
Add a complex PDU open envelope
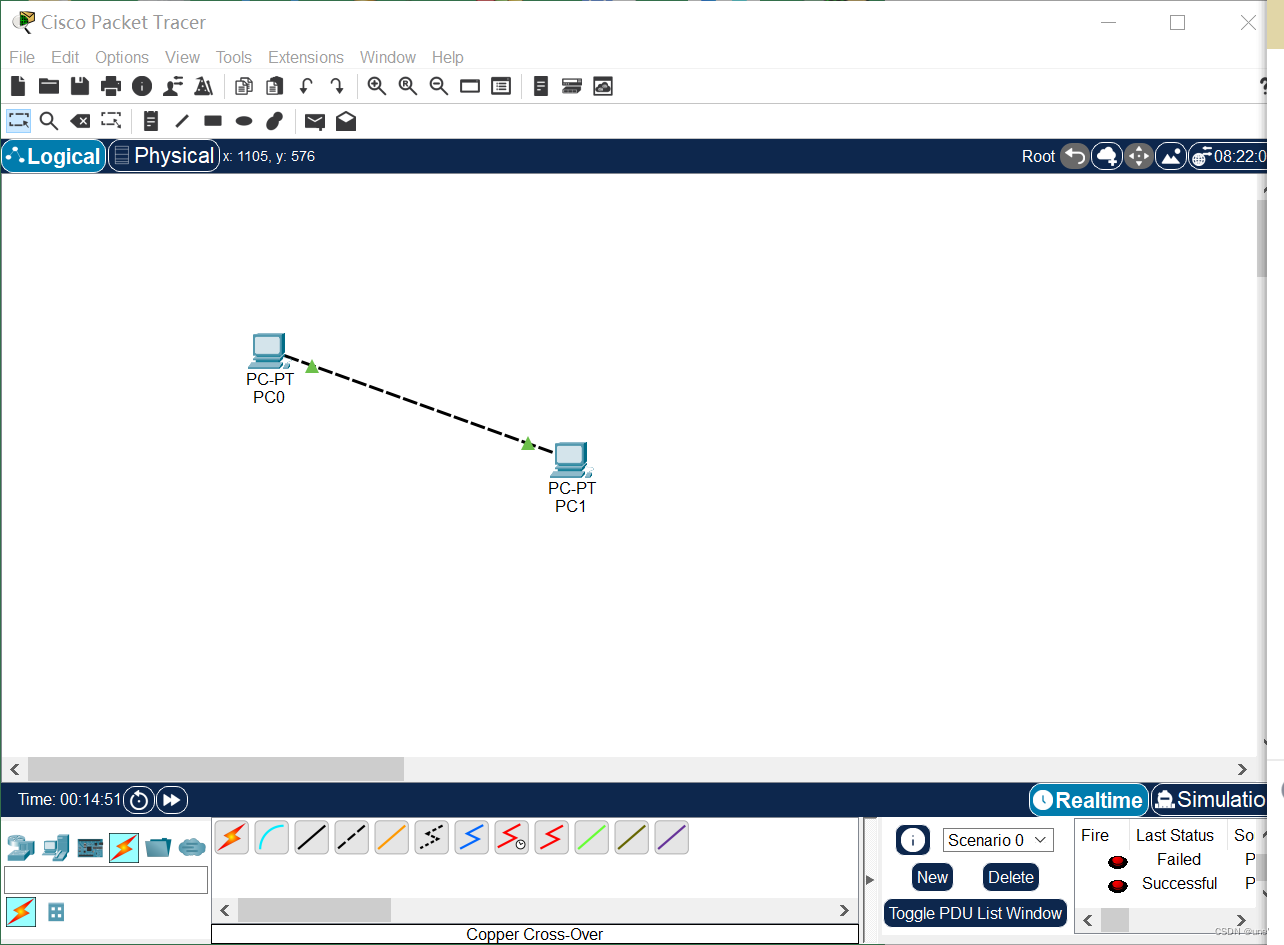pos(346,121)
